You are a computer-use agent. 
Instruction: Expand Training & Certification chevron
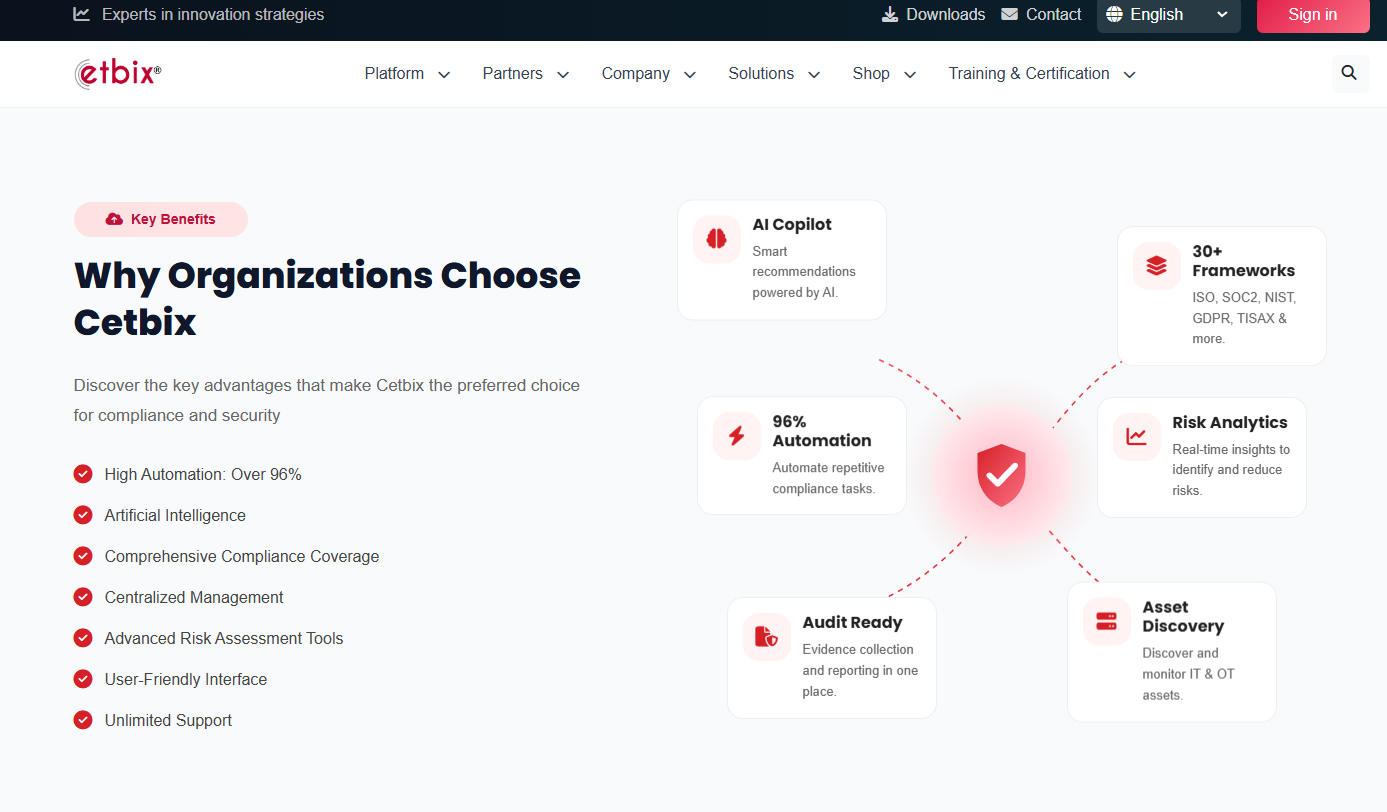1130,74
